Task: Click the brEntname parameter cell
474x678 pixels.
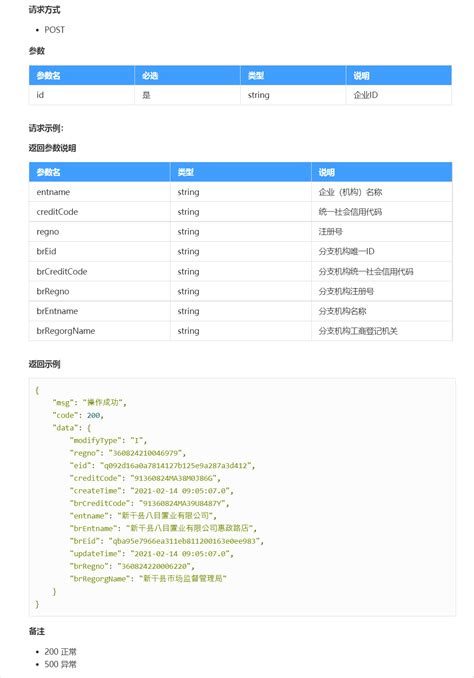Action: point(99,311)
